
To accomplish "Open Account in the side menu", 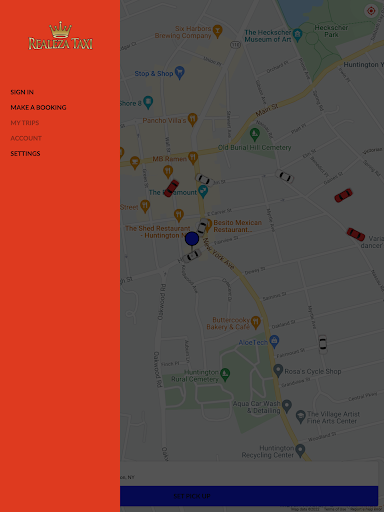I will (x=26, y=138).
